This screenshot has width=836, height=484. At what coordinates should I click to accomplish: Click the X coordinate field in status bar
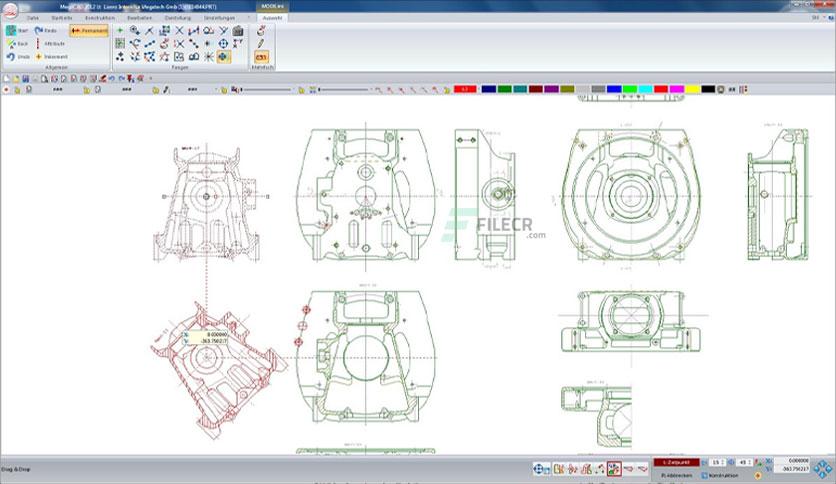coord(792,461)
